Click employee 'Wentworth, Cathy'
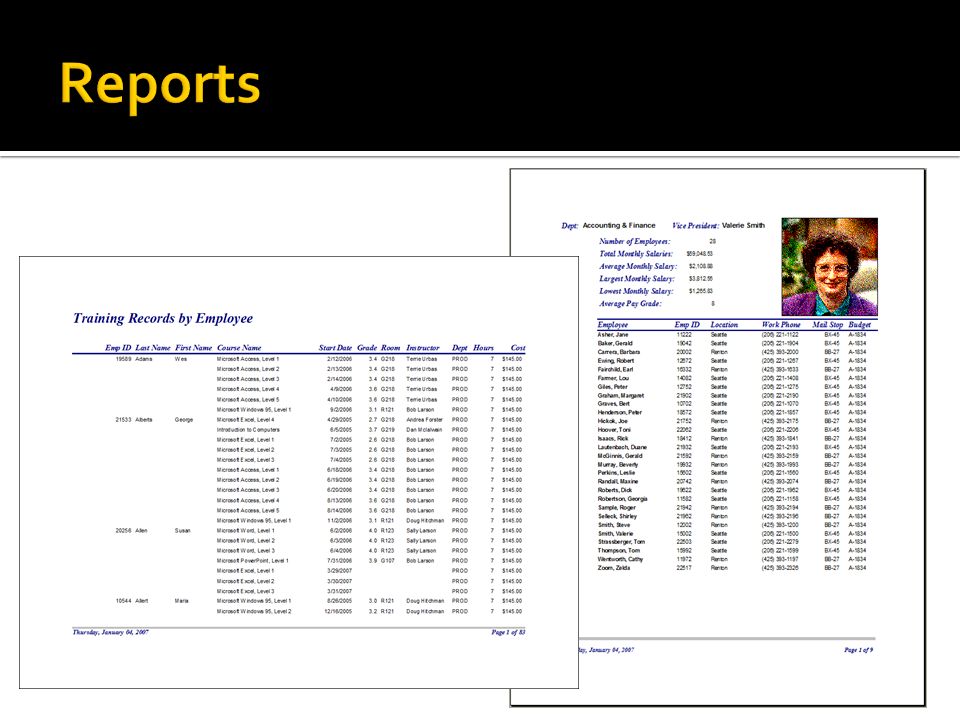This screenshot has height=720, width=960. (x=621, y=559)
